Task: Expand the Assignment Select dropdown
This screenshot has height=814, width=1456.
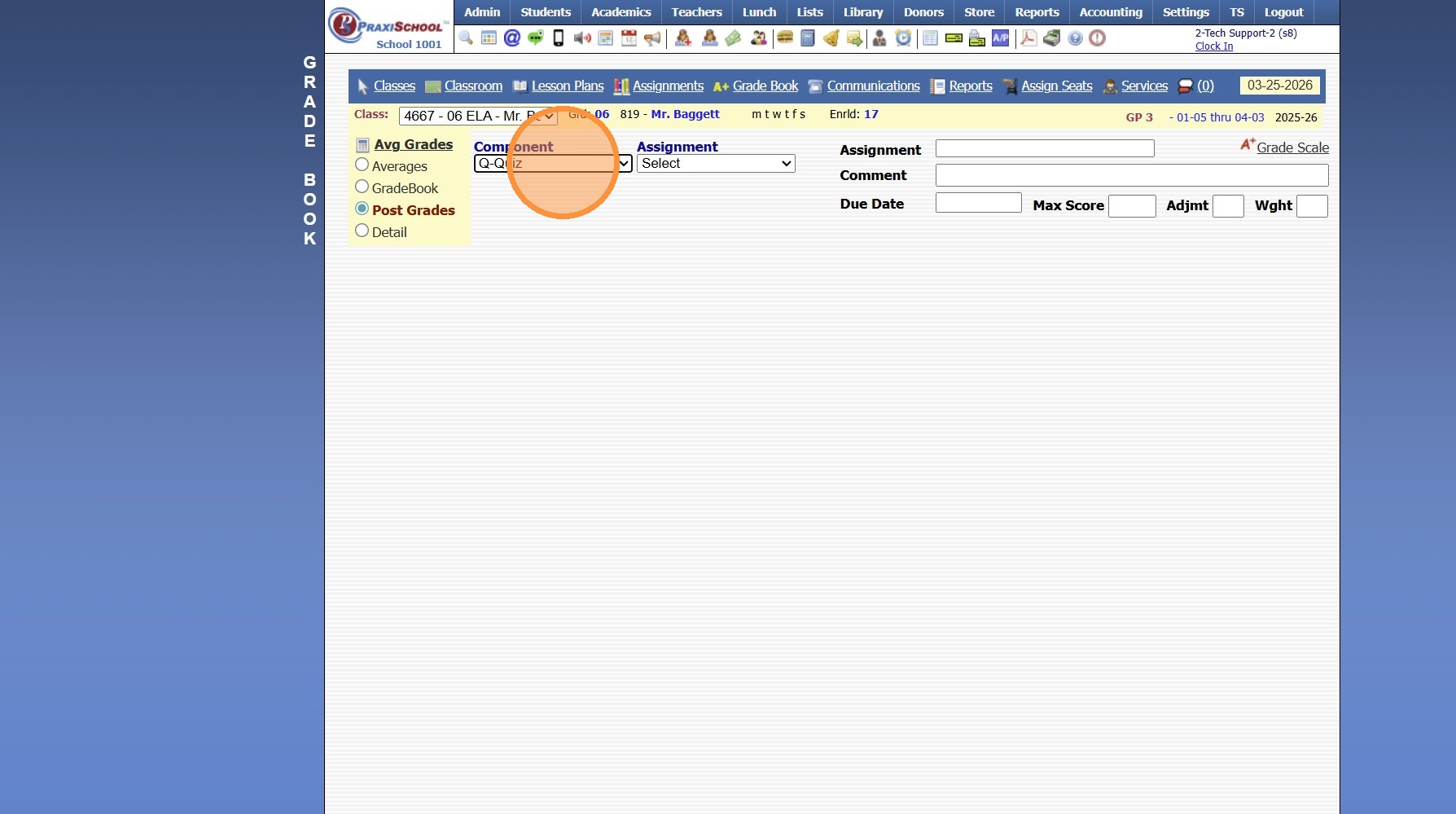Action: 716,164
